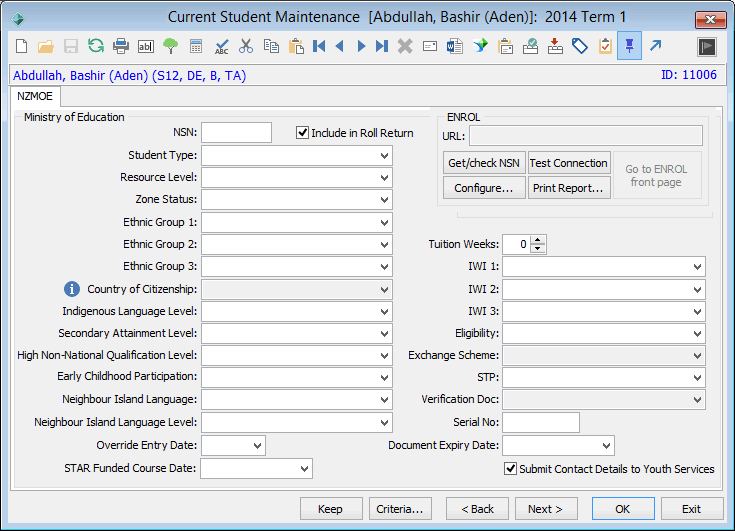The width and height of the screenshot is (735, 531).
Task: Open Early Childhood Participation dropdown
Action: pos(384,377)
